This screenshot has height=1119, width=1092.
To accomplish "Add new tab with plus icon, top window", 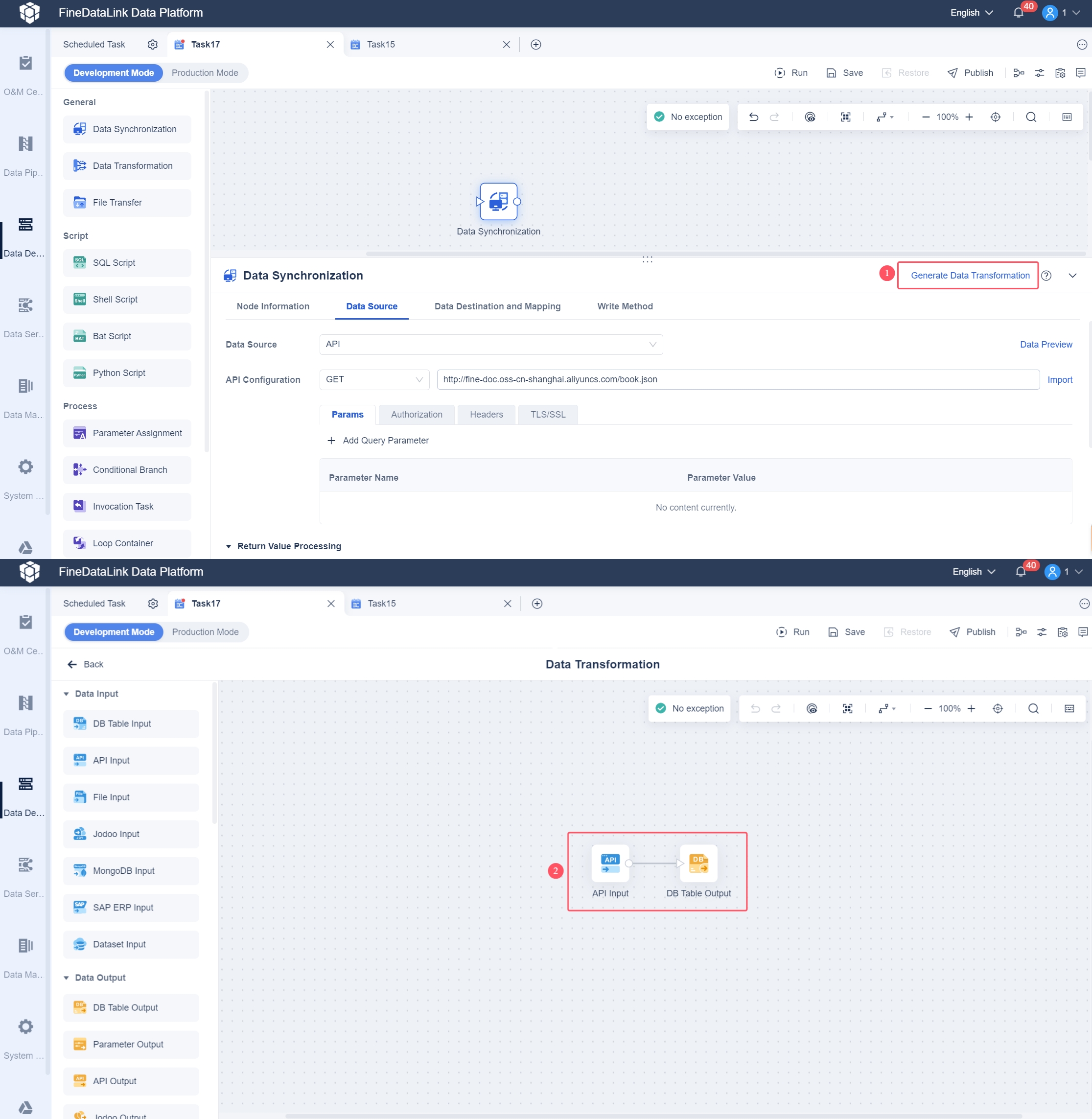I will [x=535, y=44].
